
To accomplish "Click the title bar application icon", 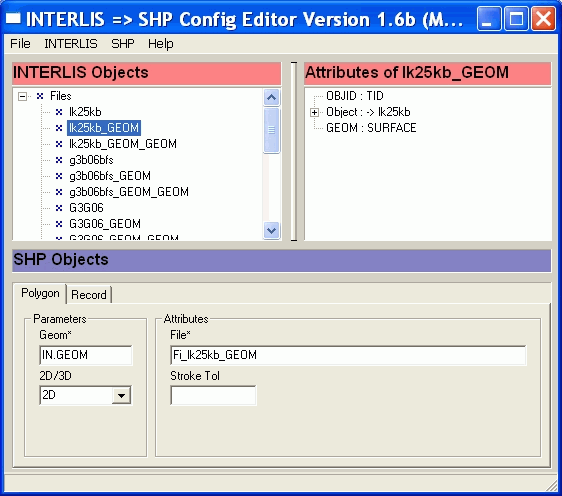I will [14, 18].
